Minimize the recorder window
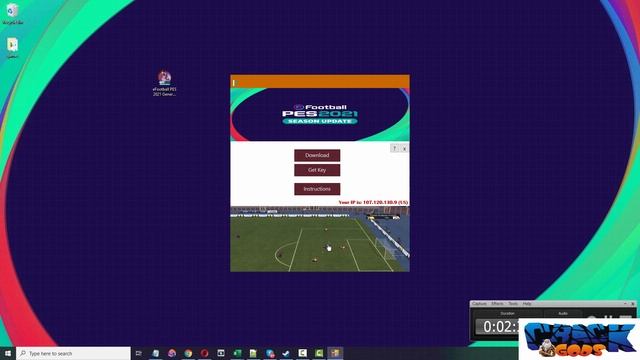Screen dimensions: 640x360 [625, 304]
